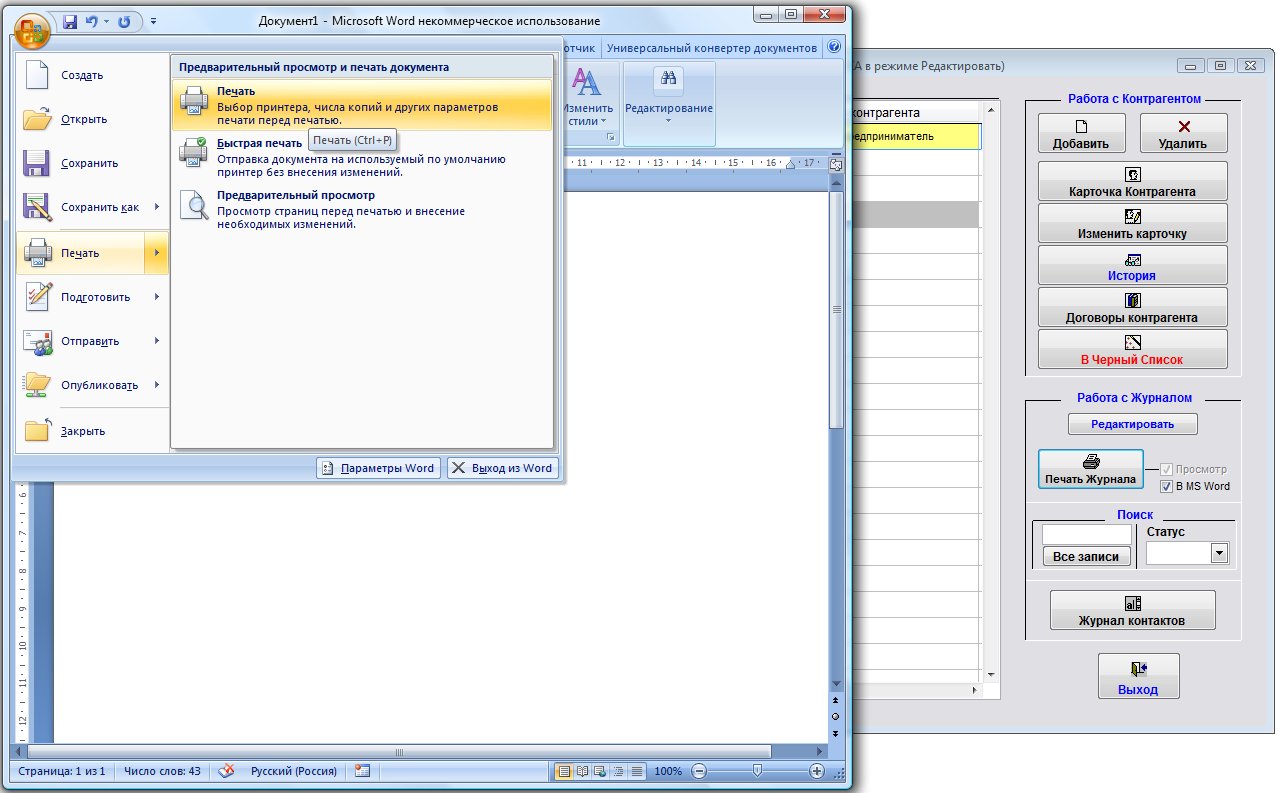The image size is (1278, 793).
Task: Click Добавить button in contractor window
Action: (1081, 133)
